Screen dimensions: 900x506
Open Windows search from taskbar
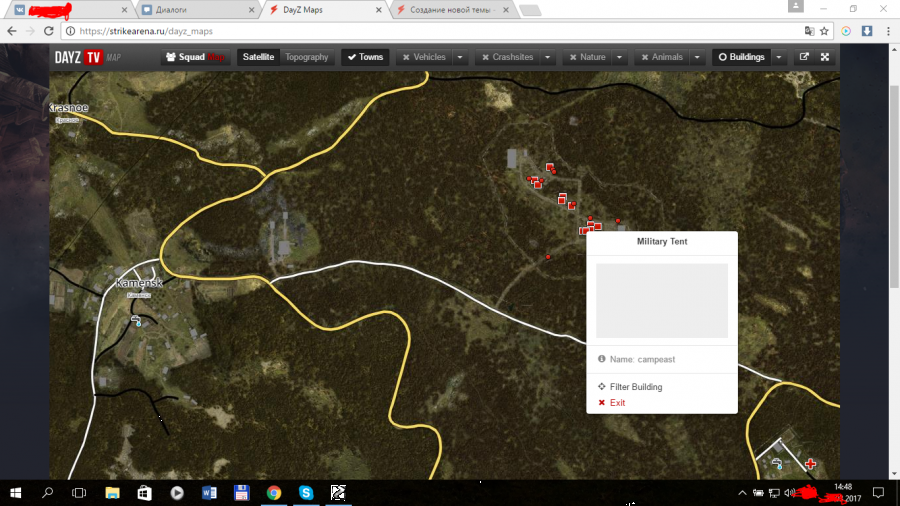click(x=48, y=493)
